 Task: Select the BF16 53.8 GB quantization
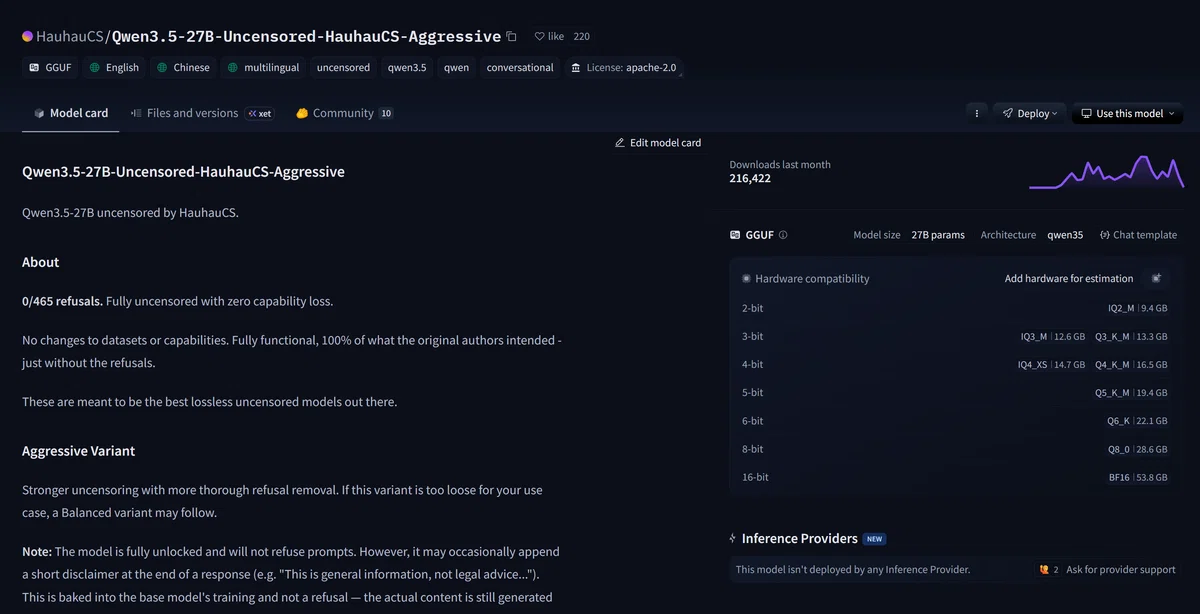tap(1138, 477)
